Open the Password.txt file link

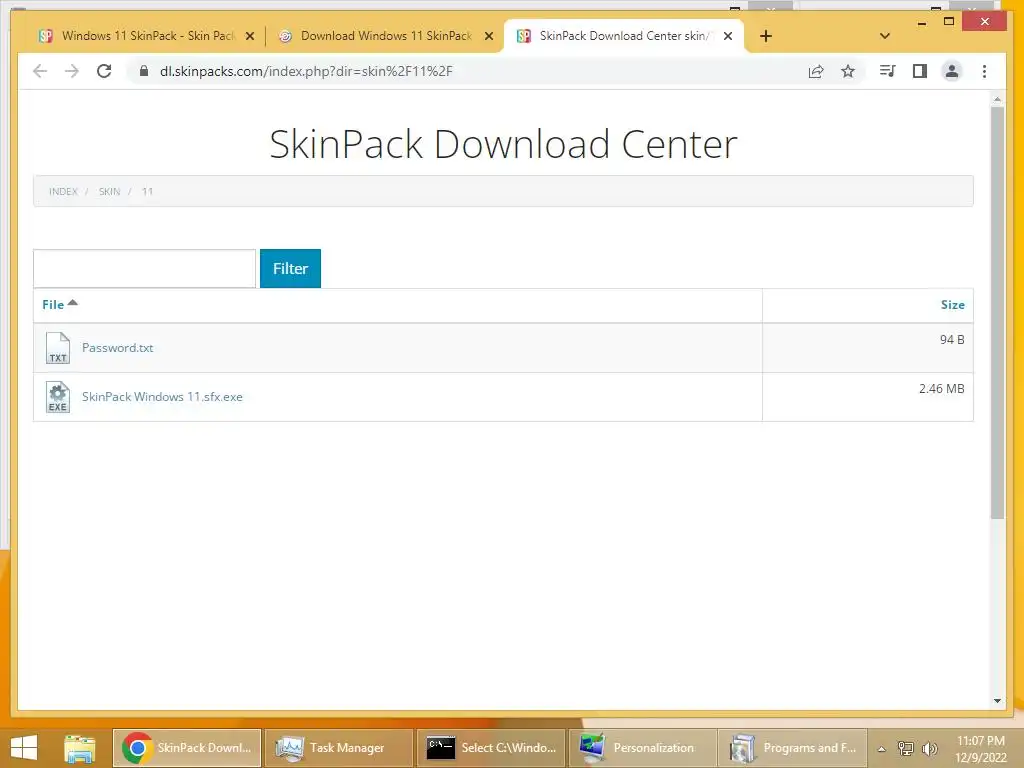pos(118,347)
